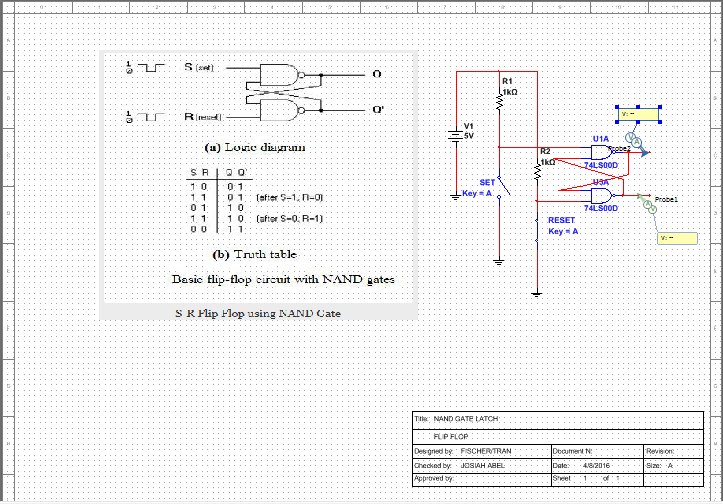Toggle the SET switch
This screenshot has height=504, width=723.
point(503,185)
